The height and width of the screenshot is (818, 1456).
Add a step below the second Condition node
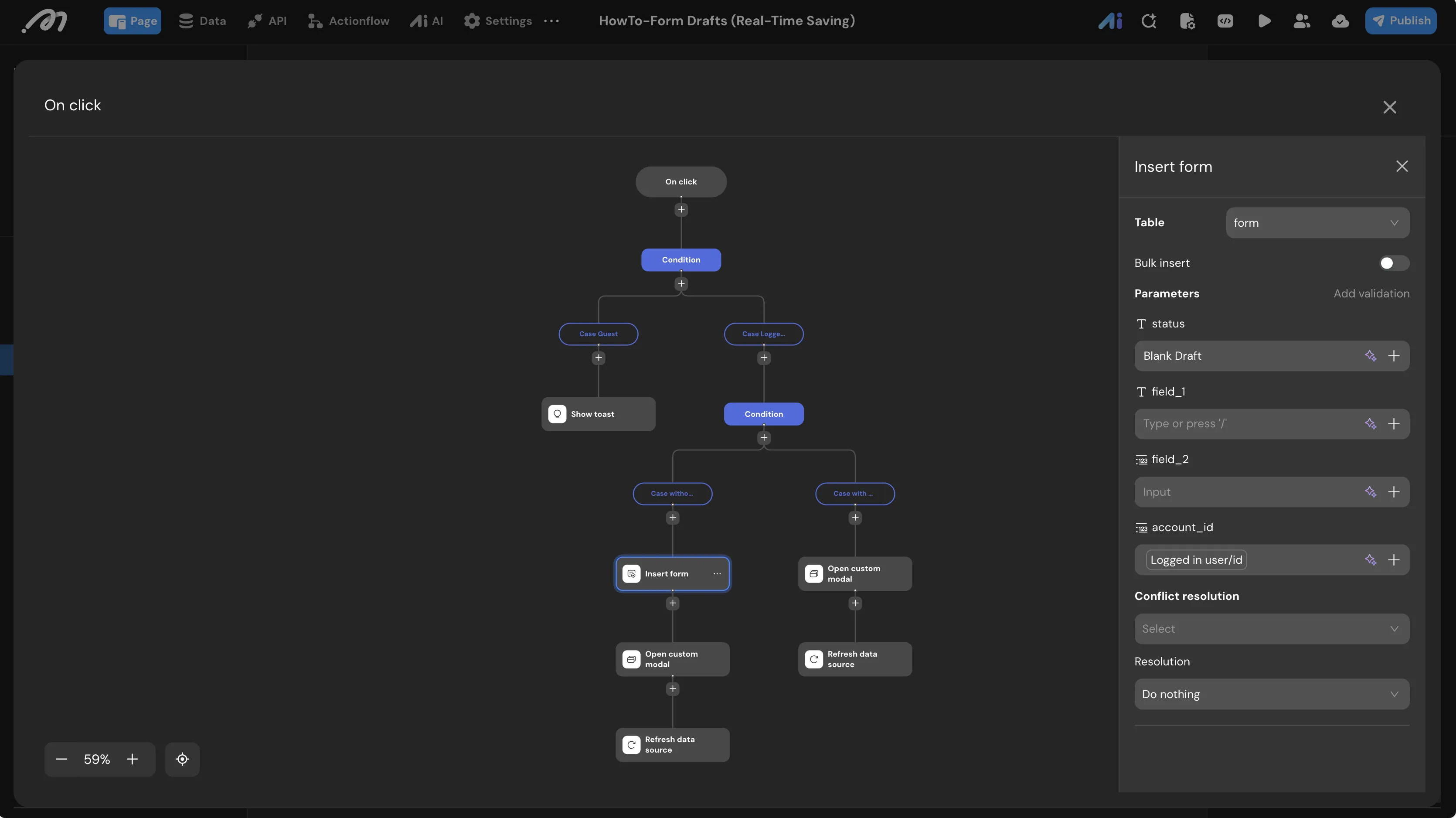(x=764, y=437)
